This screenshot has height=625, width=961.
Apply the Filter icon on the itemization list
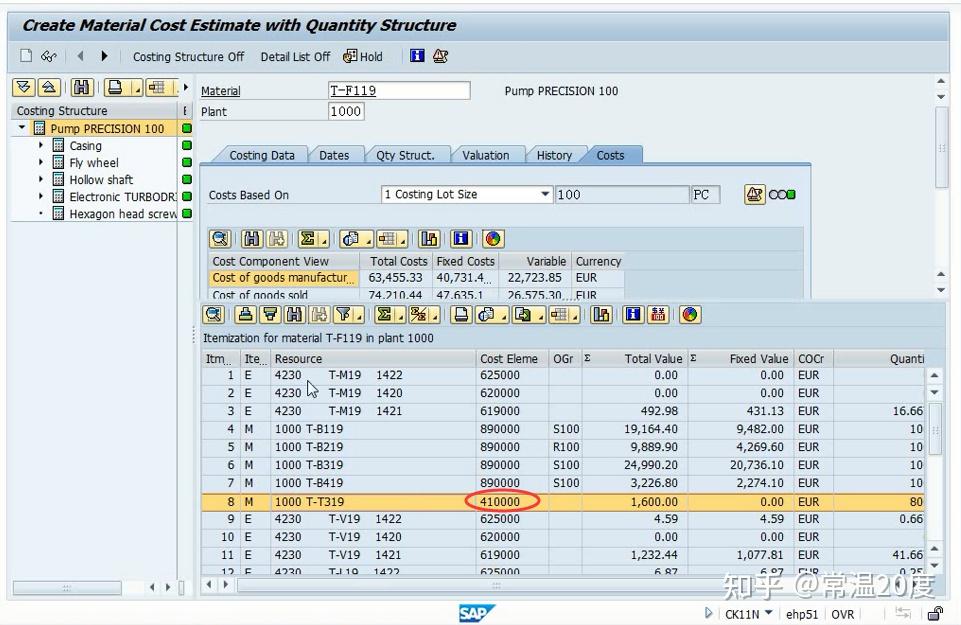pos(345,314)
